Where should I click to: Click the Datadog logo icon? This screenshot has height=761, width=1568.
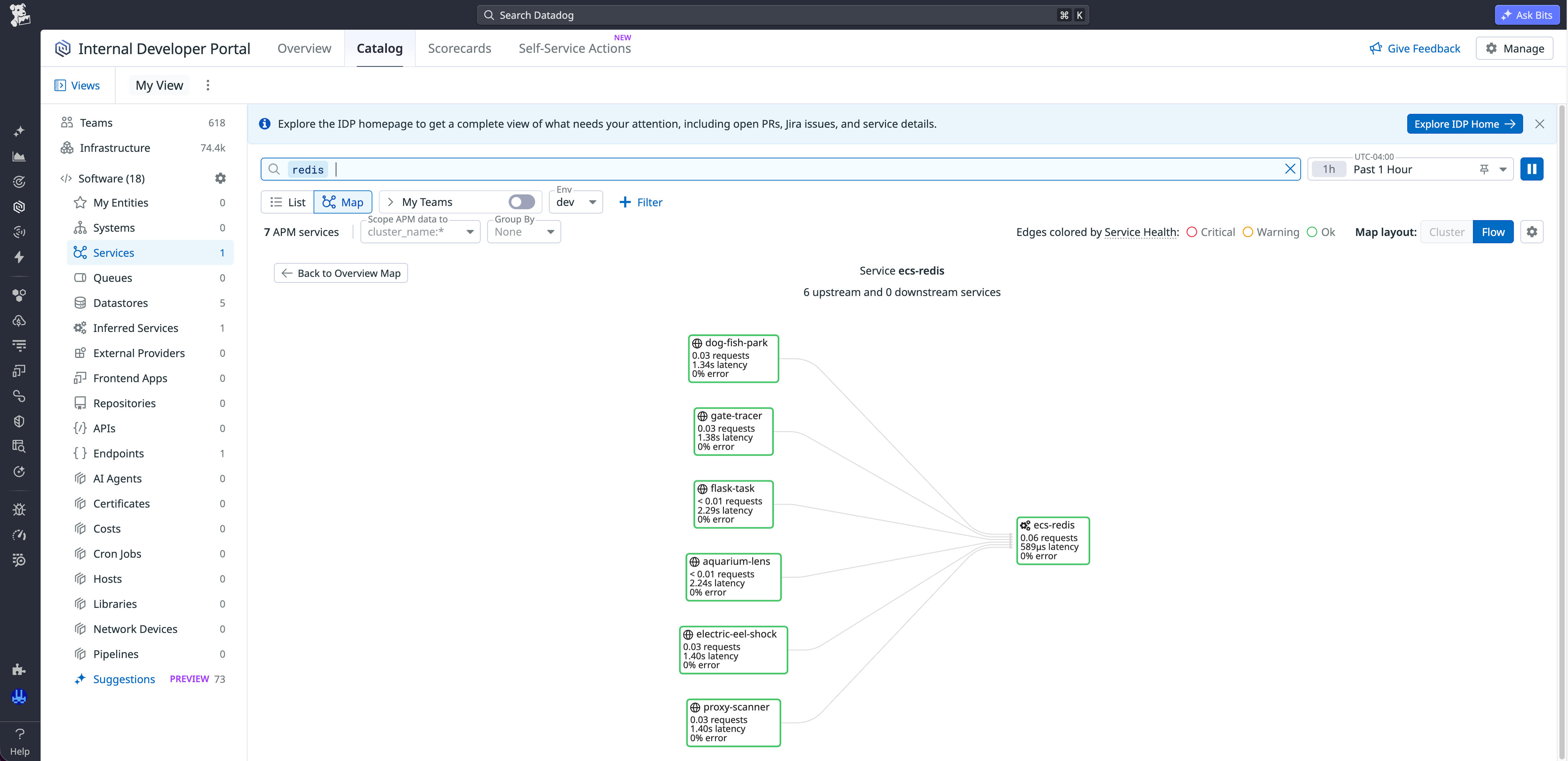point(19,15)
